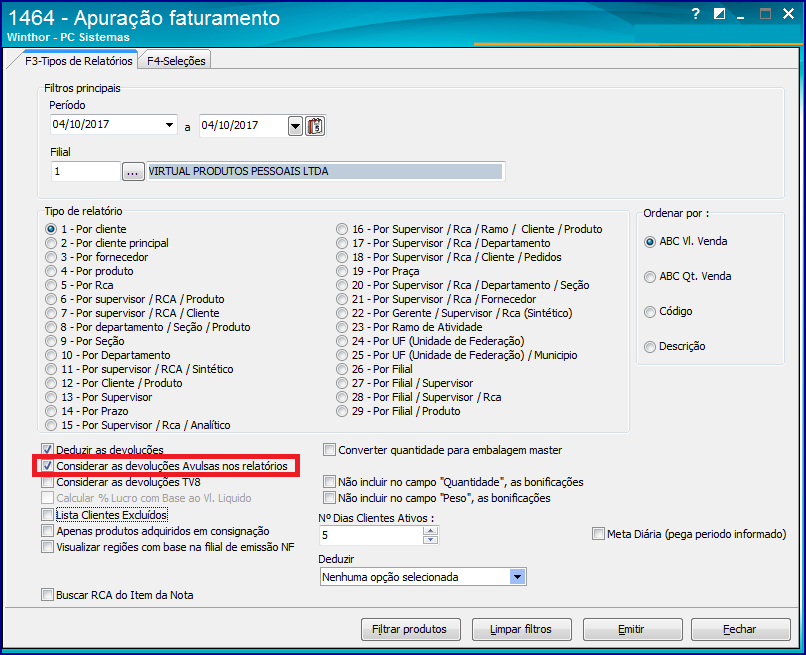Switch to the F4-Seleções tab
Image resolution: width=806 pixels, height=655 pixels.
[x=176, y=61]
